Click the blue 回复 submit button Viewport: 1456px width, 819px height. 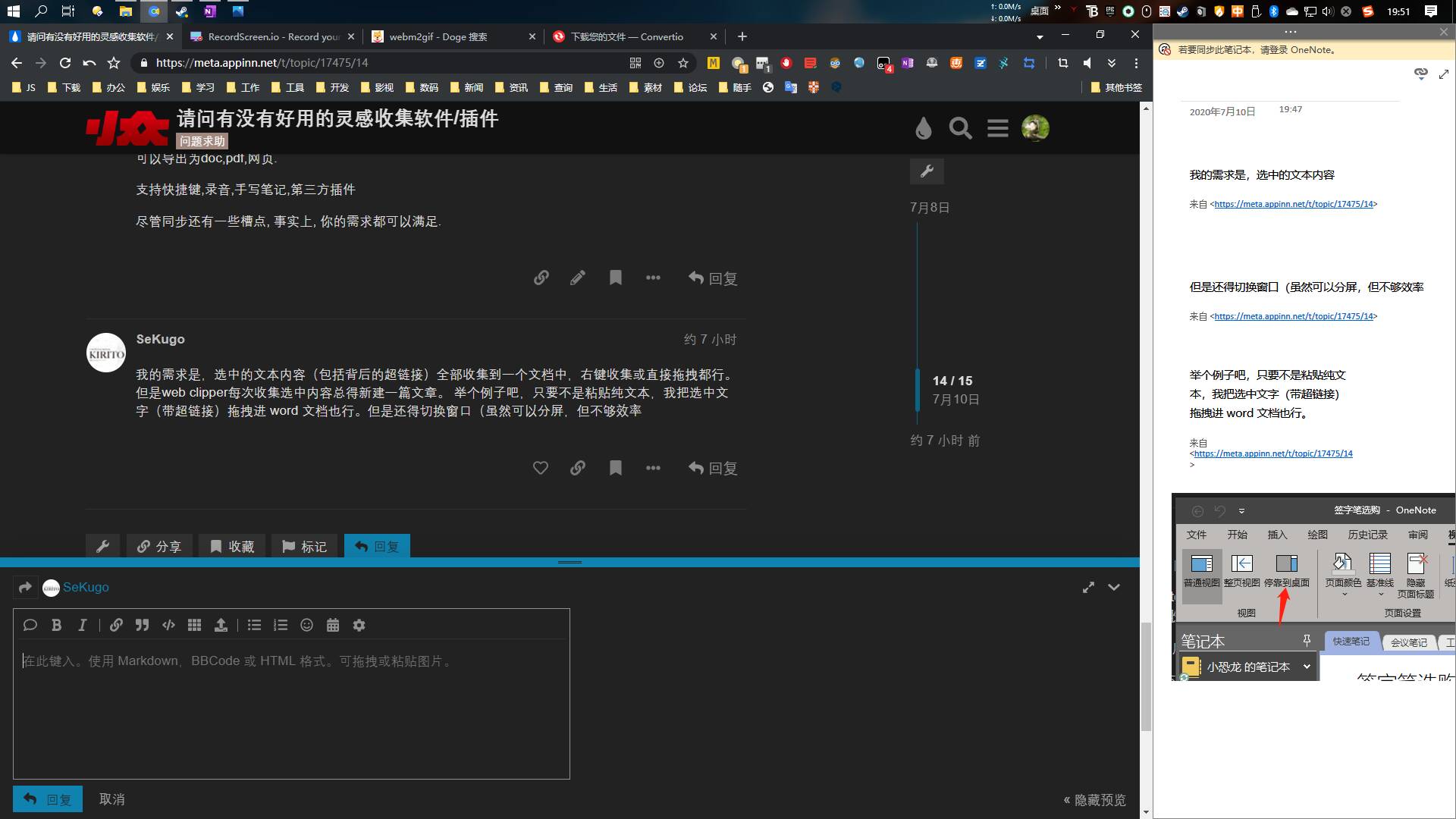(48, 799)
